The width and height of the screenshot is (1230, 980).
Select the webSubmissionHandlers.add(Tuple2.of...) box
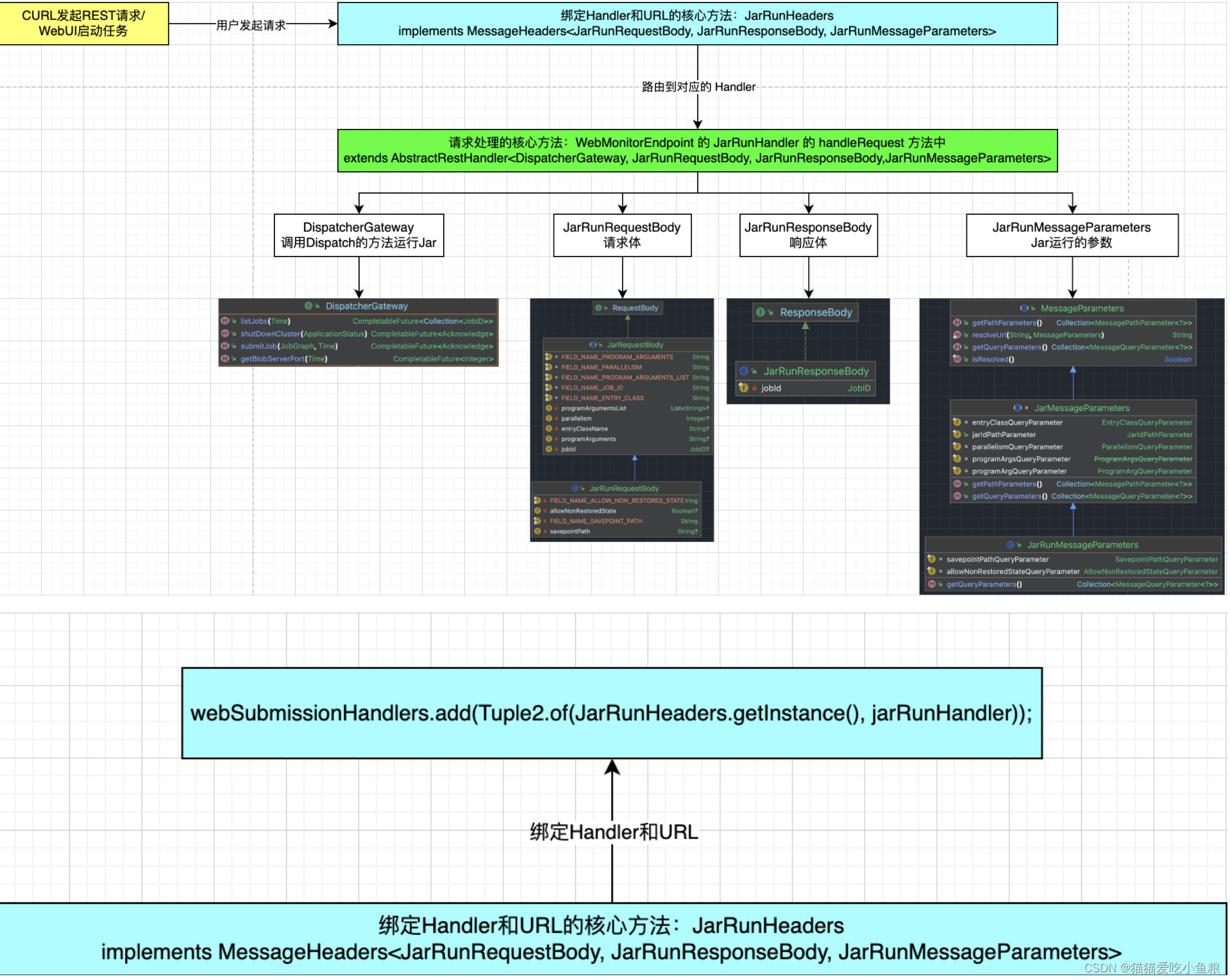pos(612,714)
